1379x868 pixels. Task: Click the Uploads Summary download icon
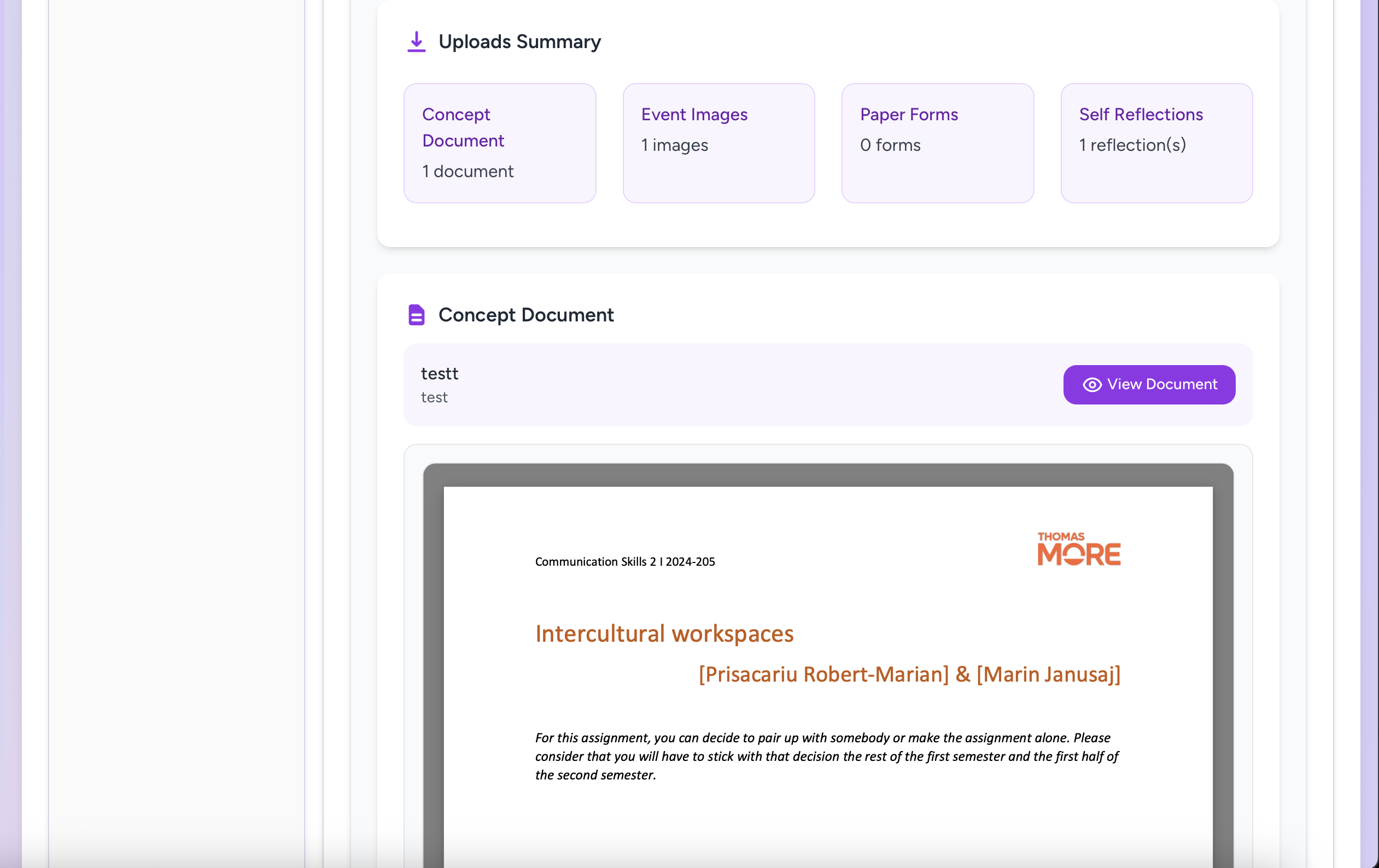point(416,42)
